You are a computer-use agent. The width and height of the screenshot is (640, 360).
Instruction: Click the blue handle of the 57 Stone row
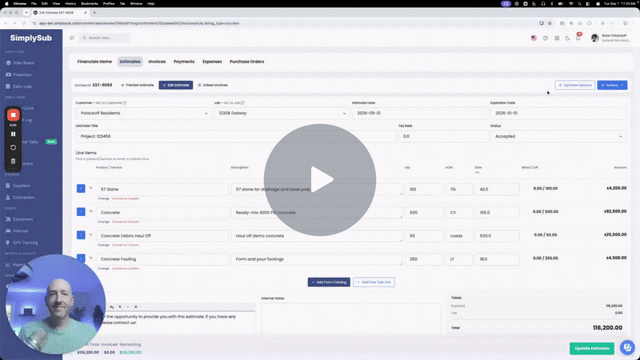point(81,189)
